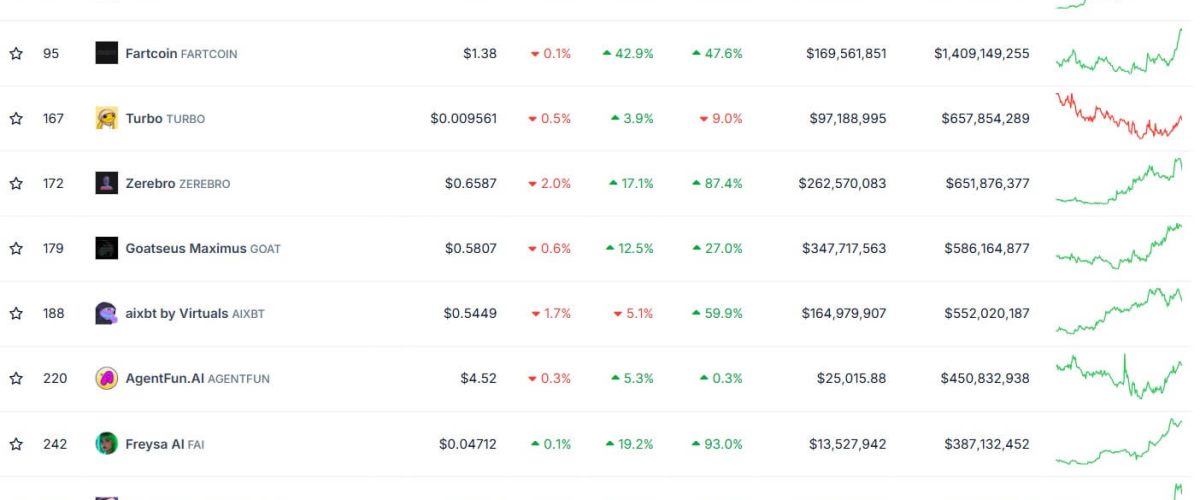This screenshot has height=500, width=1200.
Task: Click the Turbo coin logo icon
Action: point(106,118)
